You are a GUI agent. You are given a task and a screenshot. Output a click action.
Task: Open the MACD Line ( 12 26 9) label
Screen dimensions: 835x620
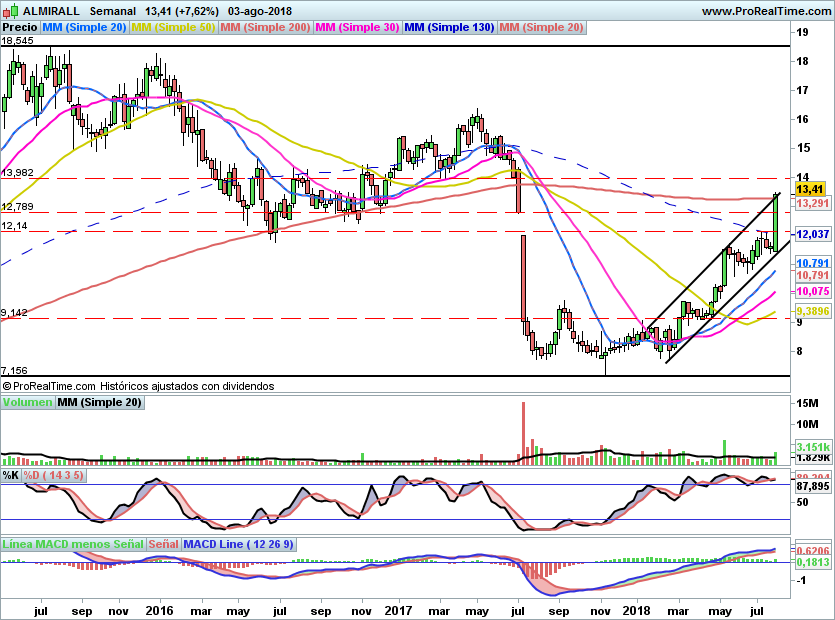click(238, 544)
